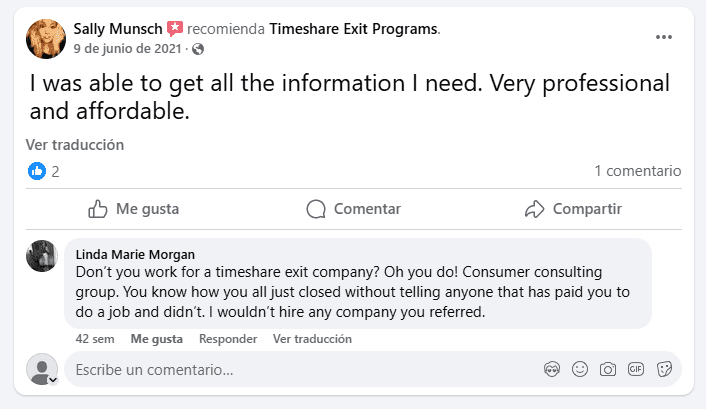Open the emoji picker in comment box
The width and height of the screenshot is (706, 409).
[579, 369]
